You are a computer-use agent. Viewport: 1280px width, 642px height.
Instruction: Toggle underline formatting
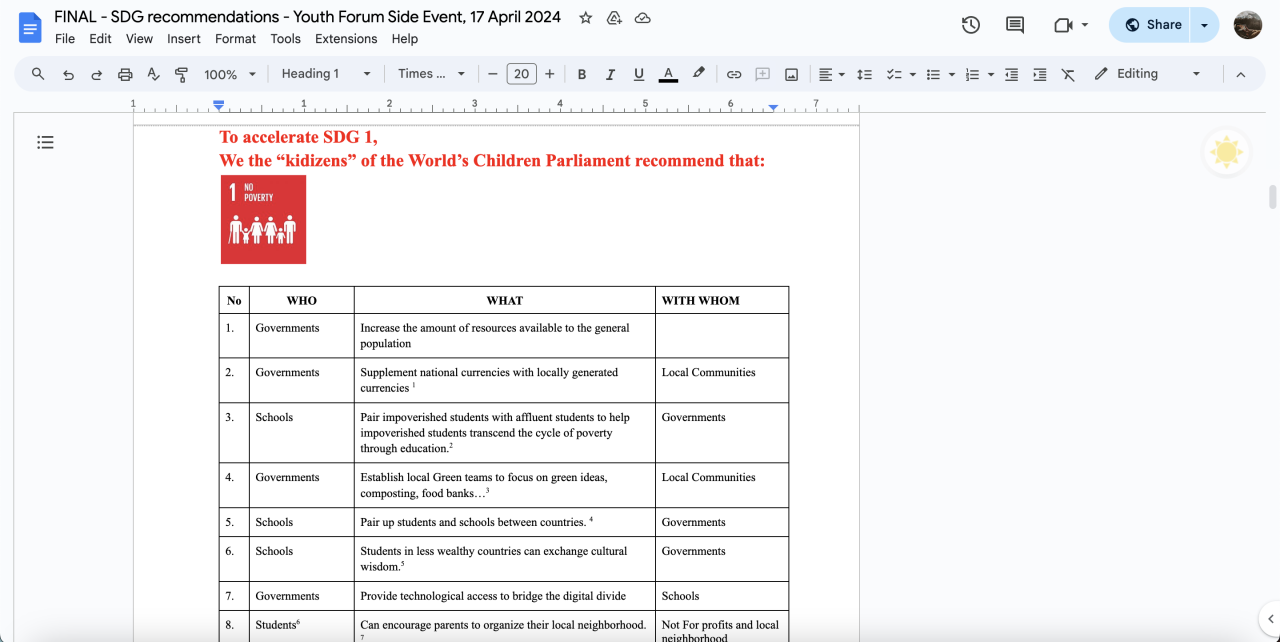pyautogui.click(x=639, y=74)
